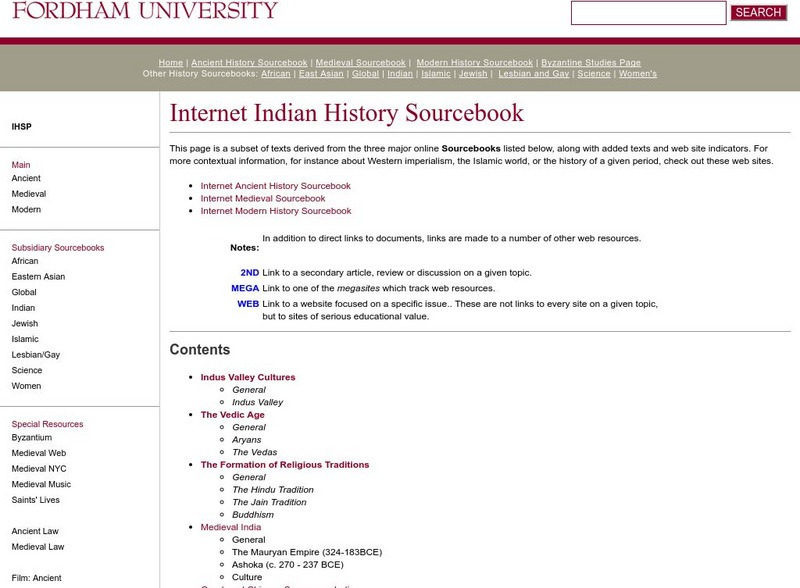Click IHSP in the sidebar
Image resolution: width=800 pixels, height=588 pixels.
point(21,127)
